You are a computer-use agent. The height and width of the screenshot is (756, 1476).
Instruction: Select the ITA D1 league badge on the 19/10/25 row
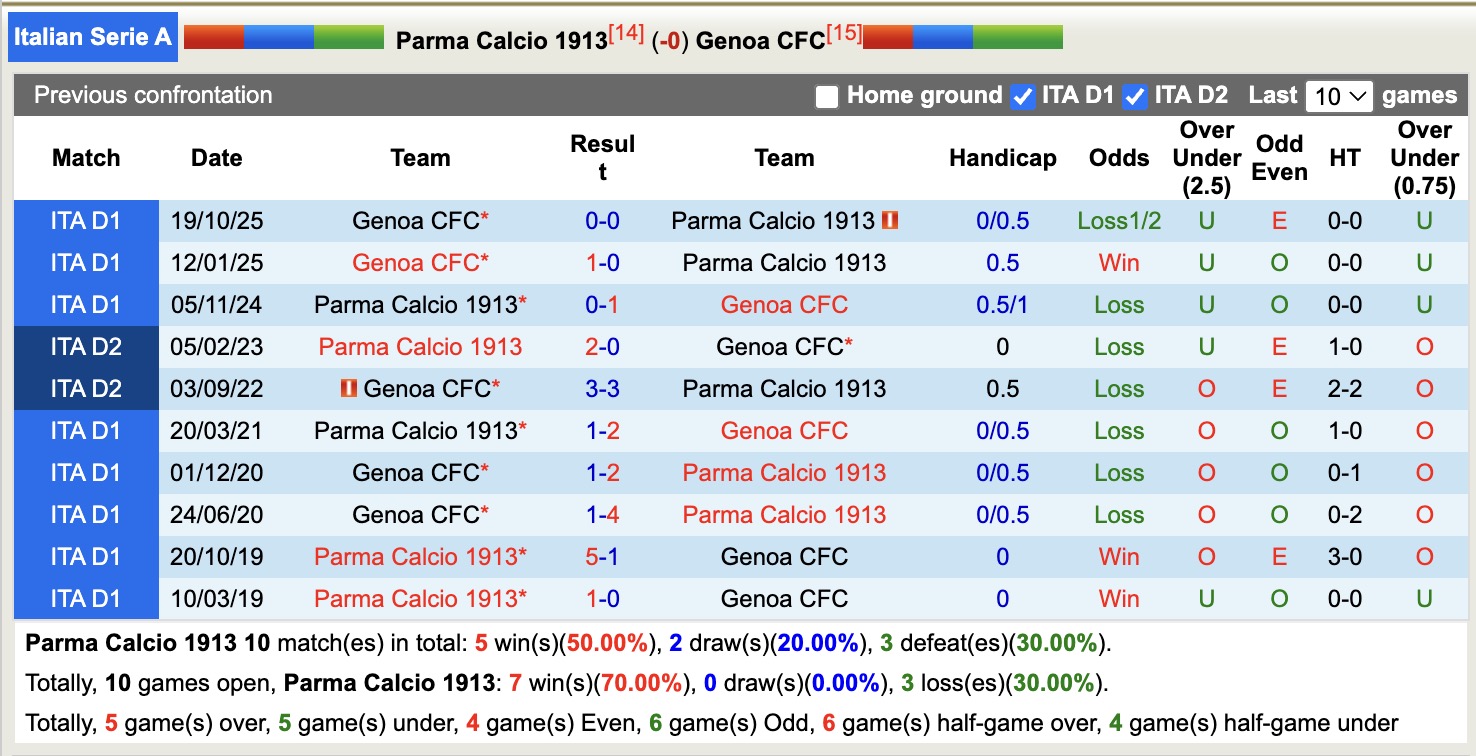click(x=86, y=221)
